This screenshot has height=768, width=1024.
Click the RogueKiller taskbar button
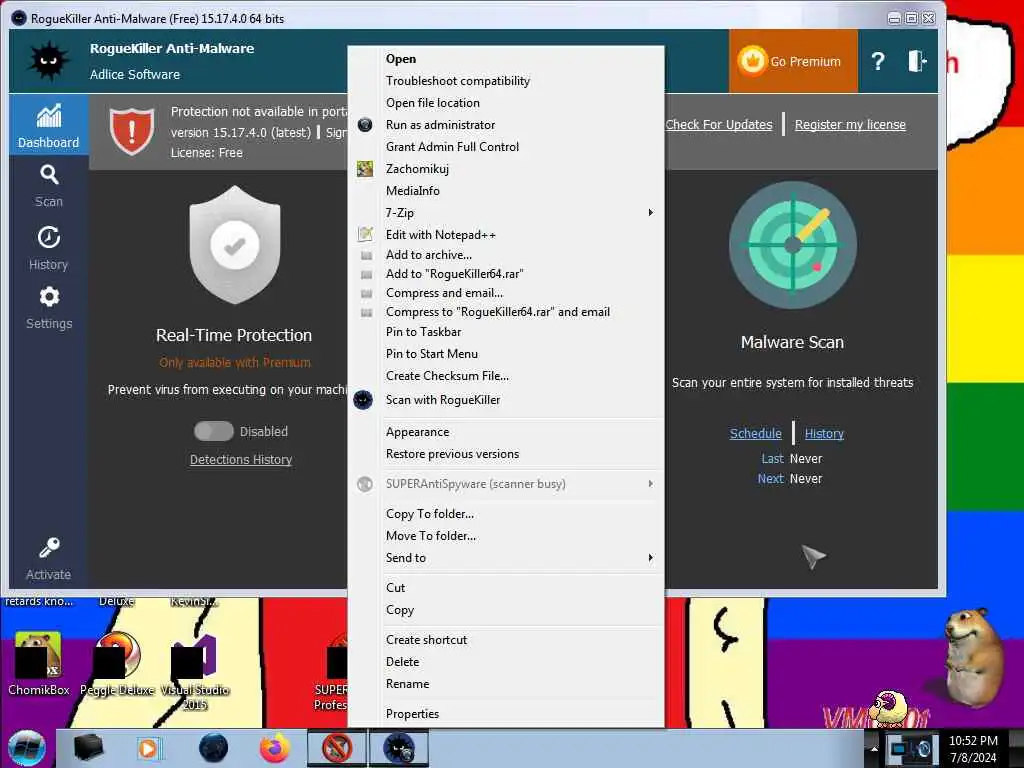pos(399,748)
